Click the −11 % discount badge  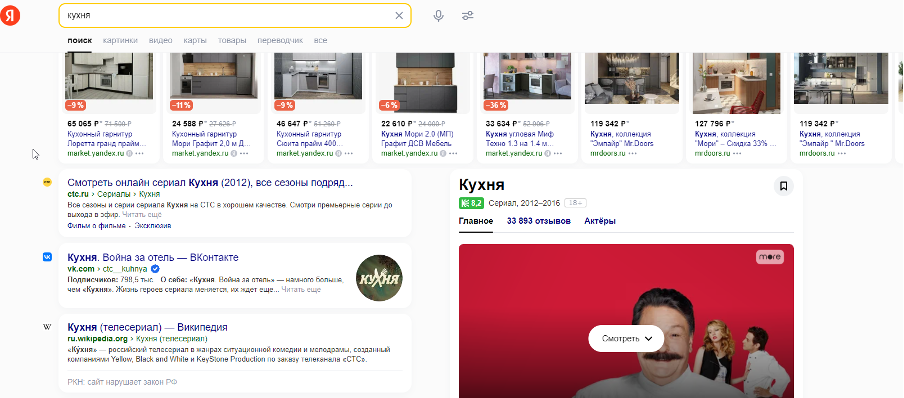[x=181, y=106]
